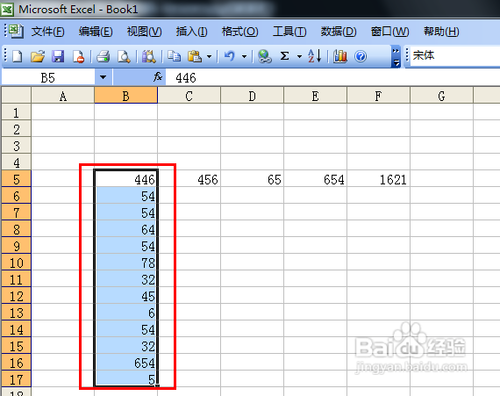Undo the last action

(229, 56)
